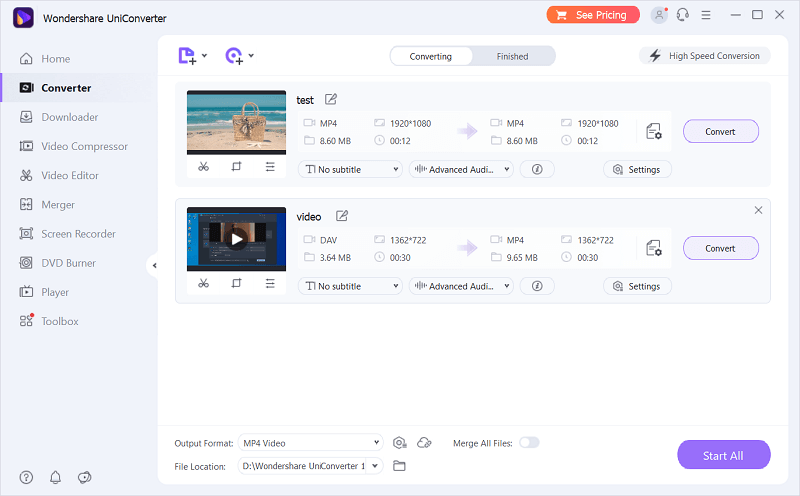Open the feedback chat icon

coord(84,477)
